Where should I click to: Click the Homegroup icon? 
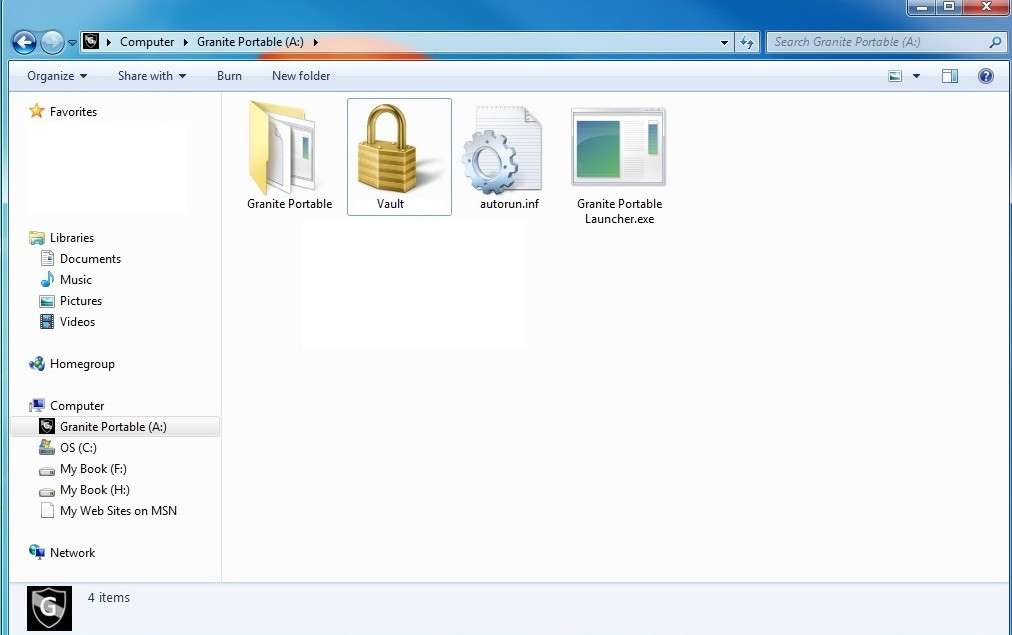(x=37, y=364)
